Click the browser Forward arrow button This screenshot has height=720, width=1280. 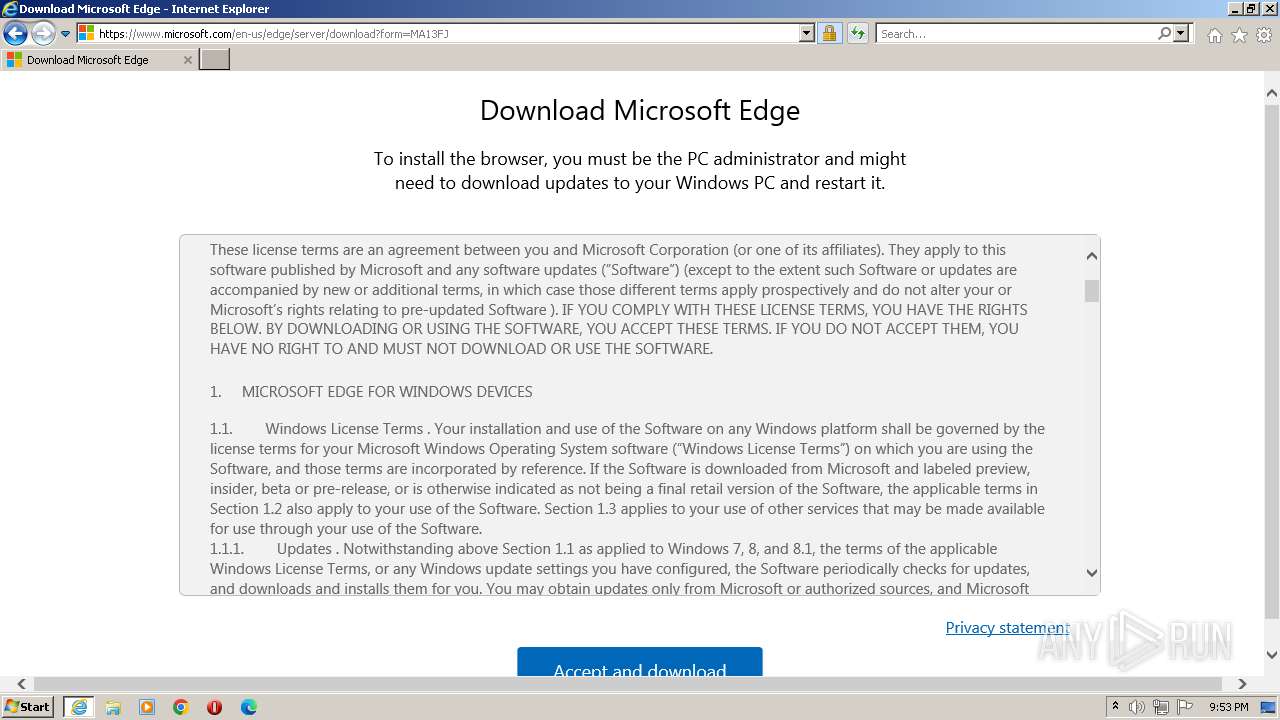pyautogui.click(x=43, y=34)
